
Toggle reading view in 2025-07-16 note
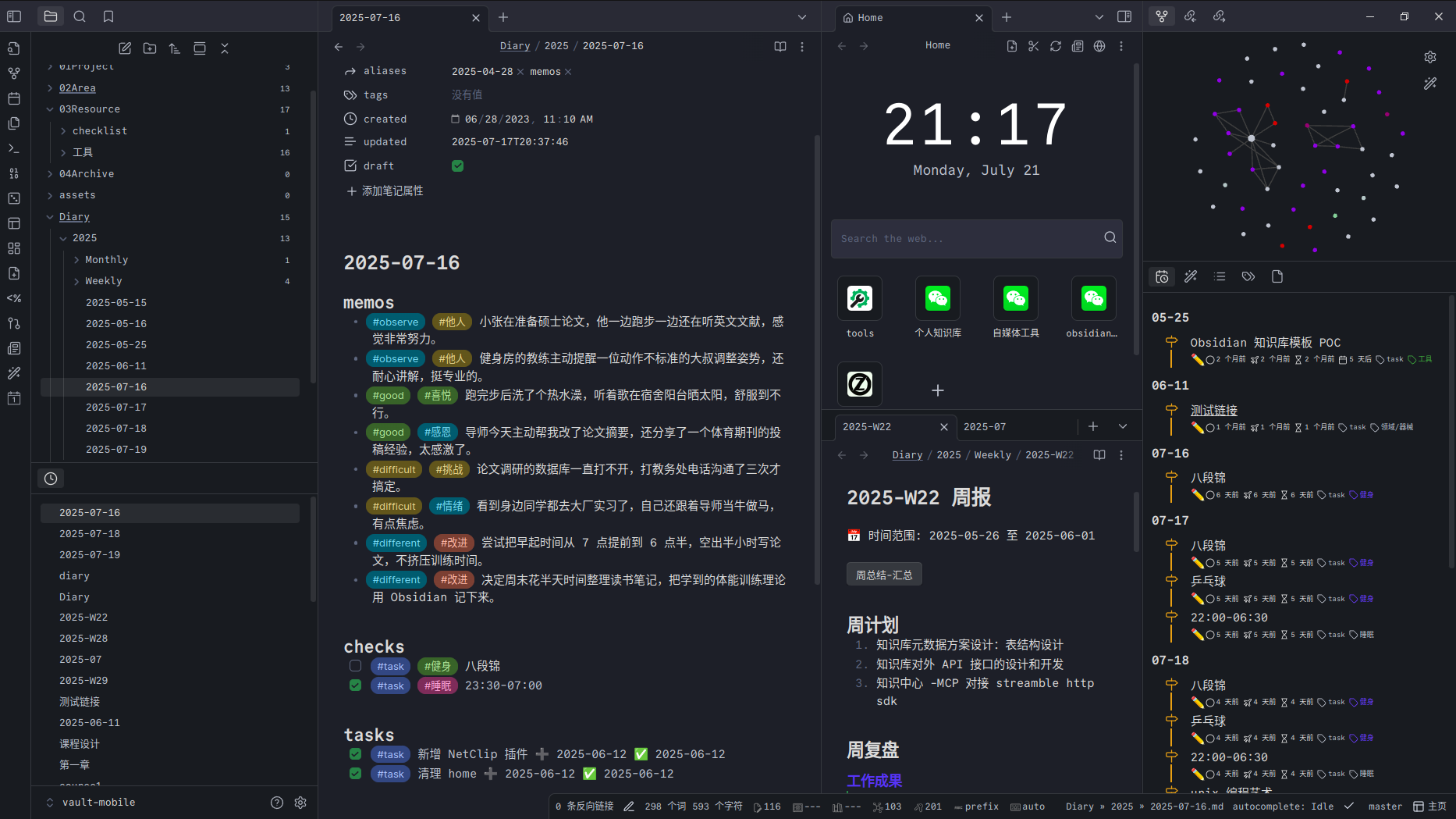click(x=779, y=47)
